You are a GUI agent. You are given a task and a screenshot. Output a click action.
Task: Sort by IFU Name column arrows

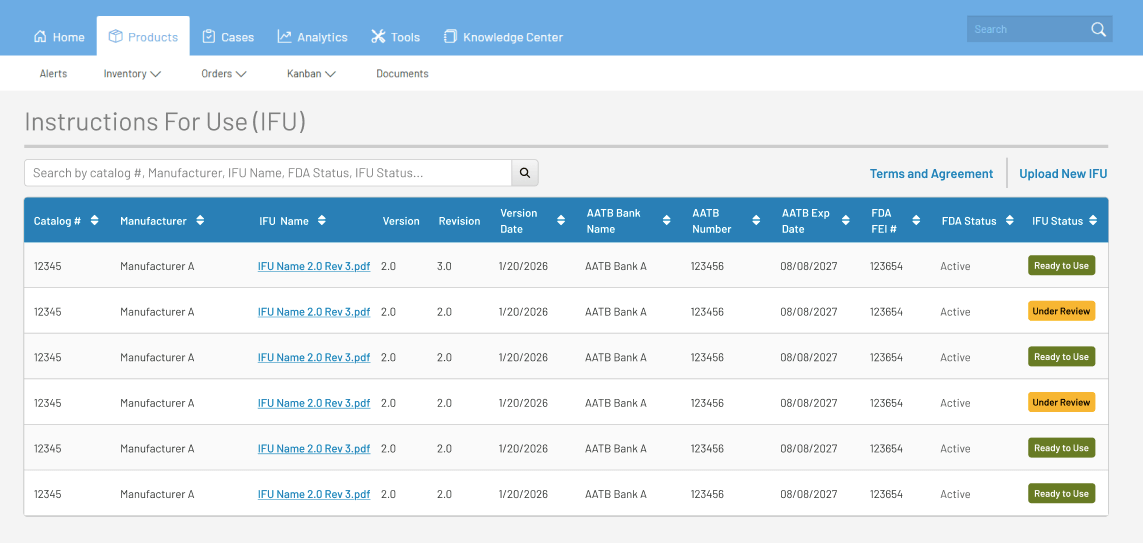(322, 221)
